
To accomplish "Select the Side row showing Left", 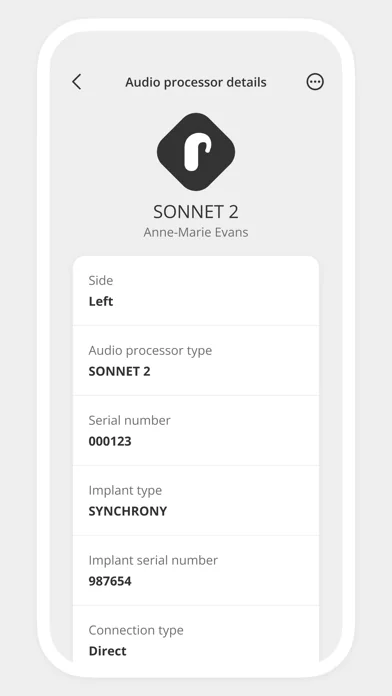I will pyautogui.click(x=196, y=291).
